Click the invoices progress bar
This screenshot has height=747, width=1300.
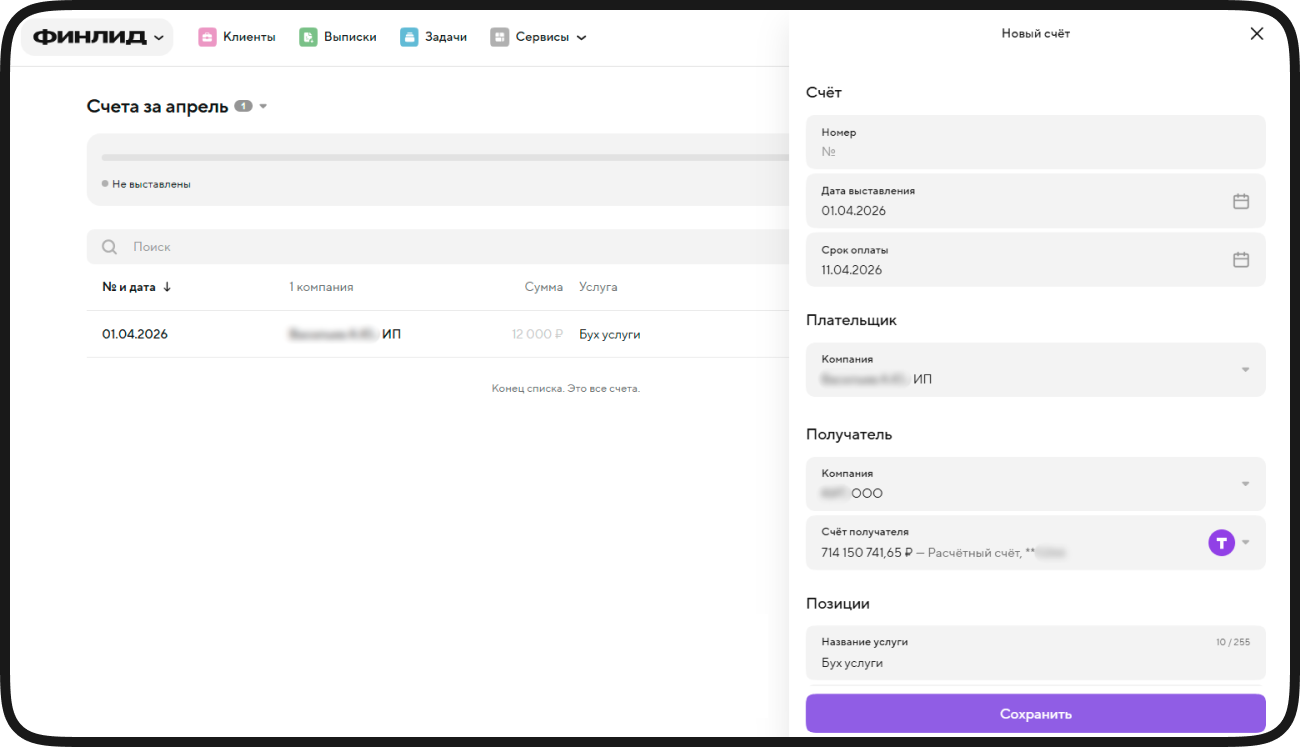tap(445, 158)
